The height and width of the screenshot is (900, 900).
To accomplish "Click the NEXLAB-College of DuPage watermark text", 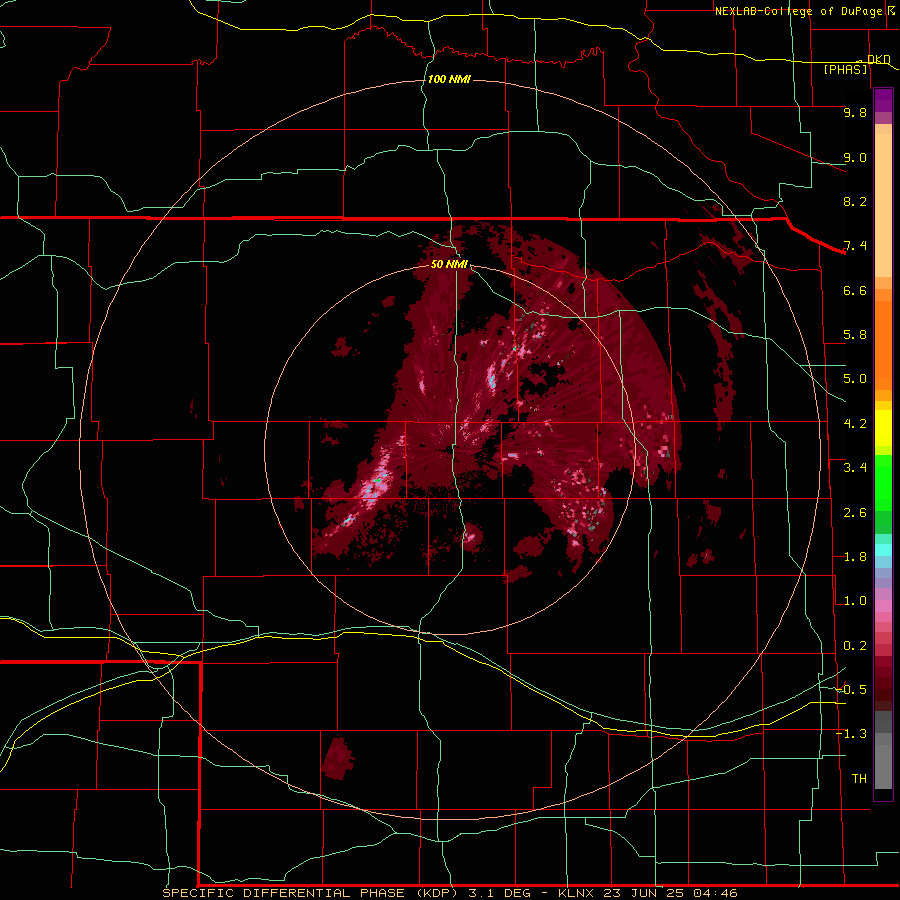I will coord(798,11).
